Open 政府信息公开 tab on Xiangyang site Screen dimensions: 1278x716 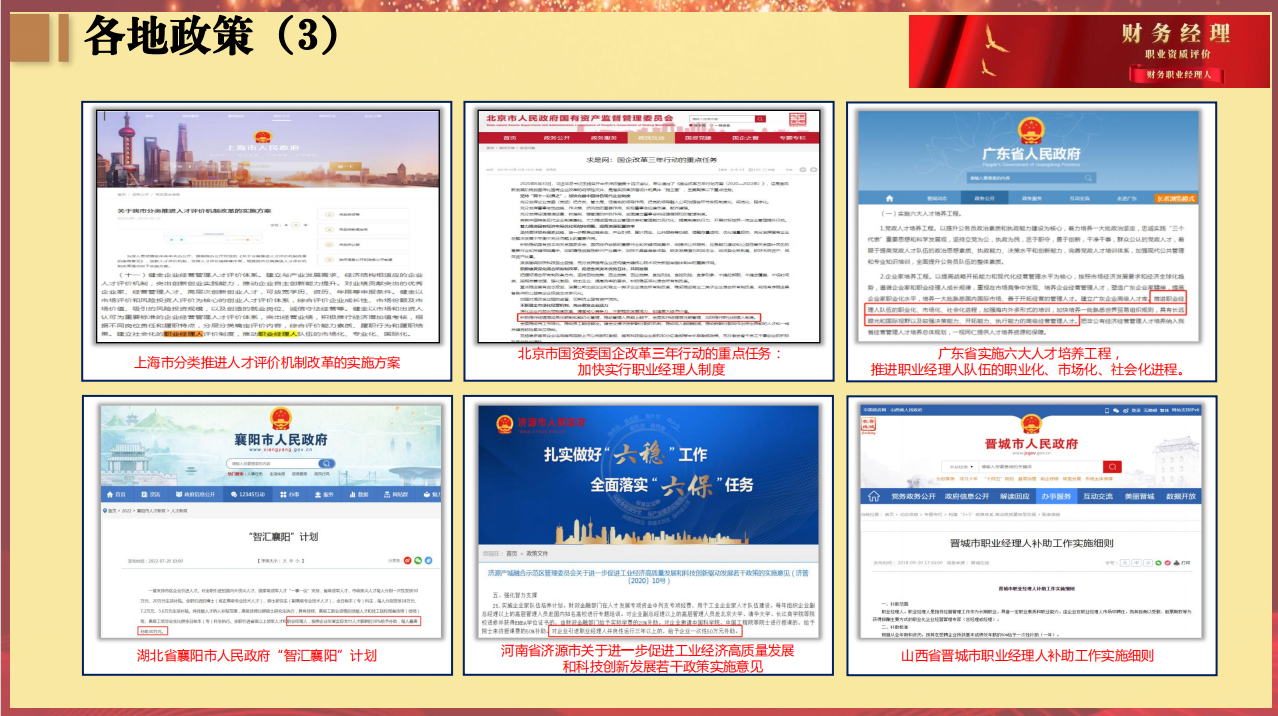pyautogui.click(x=195, y=494)
